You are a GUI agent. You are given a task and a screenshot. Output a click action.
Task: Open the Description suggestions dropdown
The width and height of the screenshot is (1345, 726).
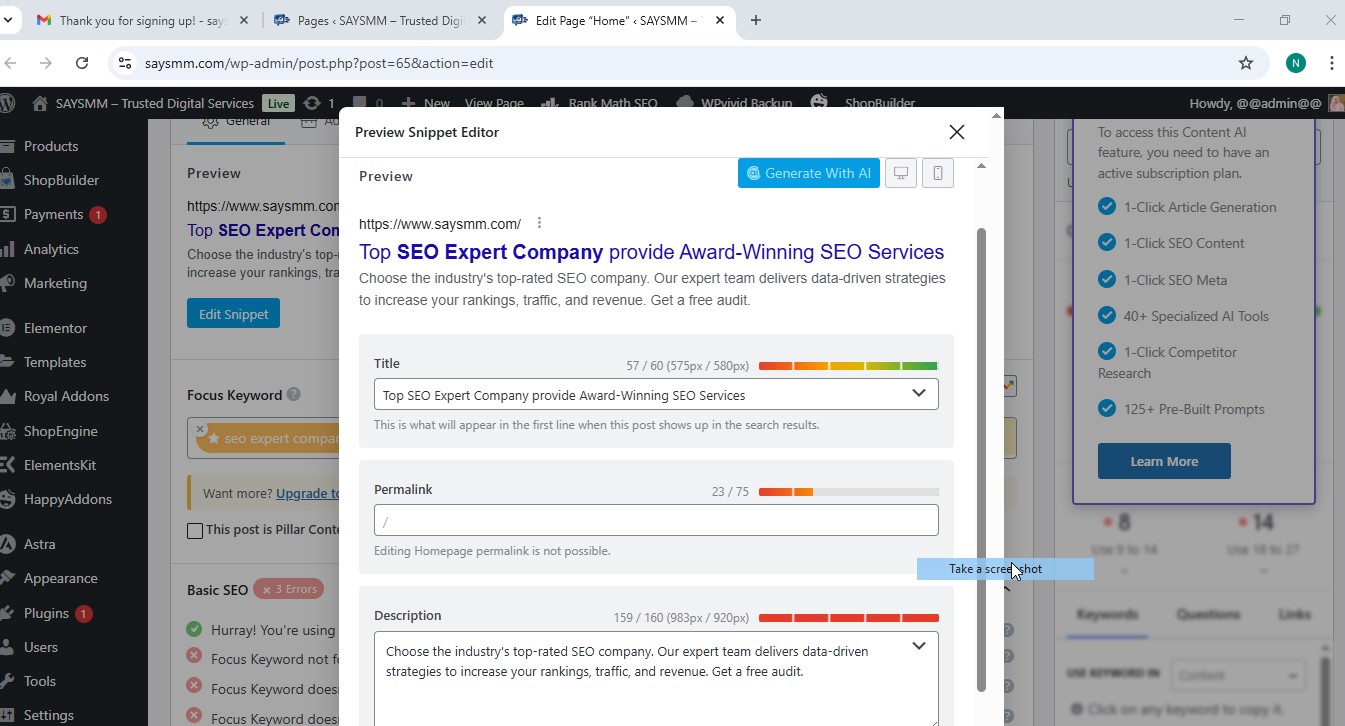pos(918,646)
